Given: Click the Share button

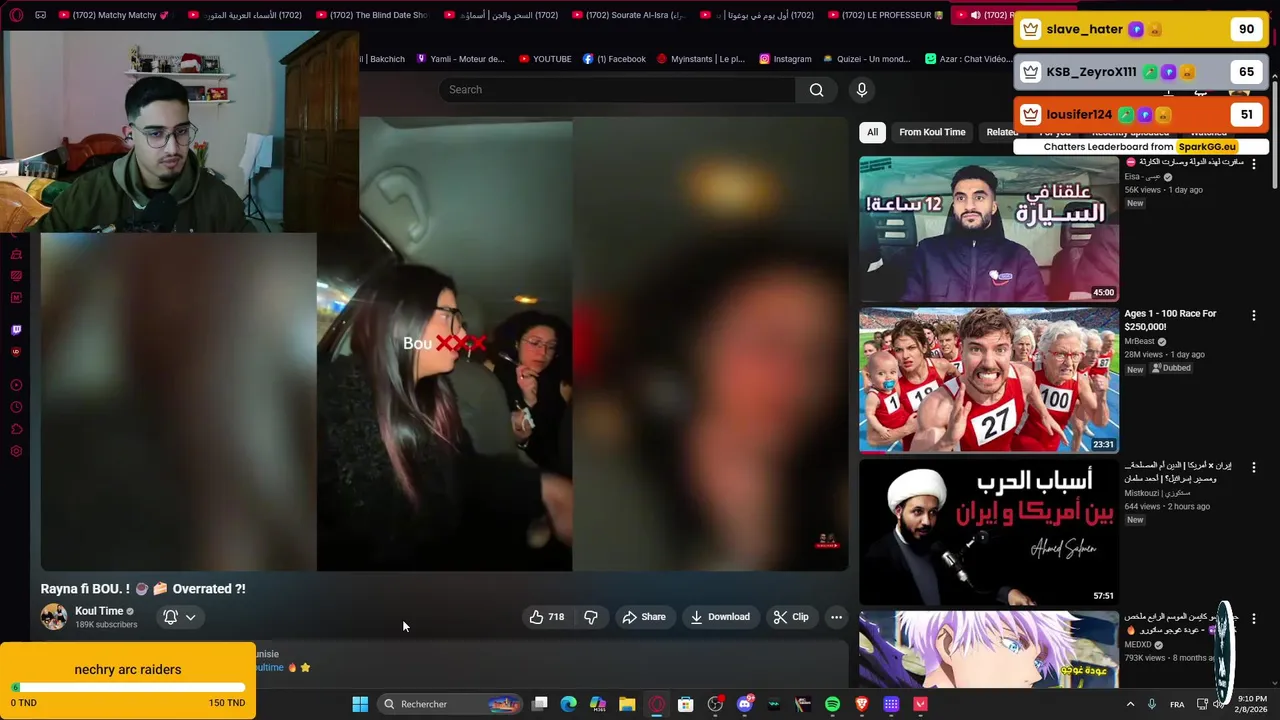Looking at the screenshot, I should [x=644, y=617].
